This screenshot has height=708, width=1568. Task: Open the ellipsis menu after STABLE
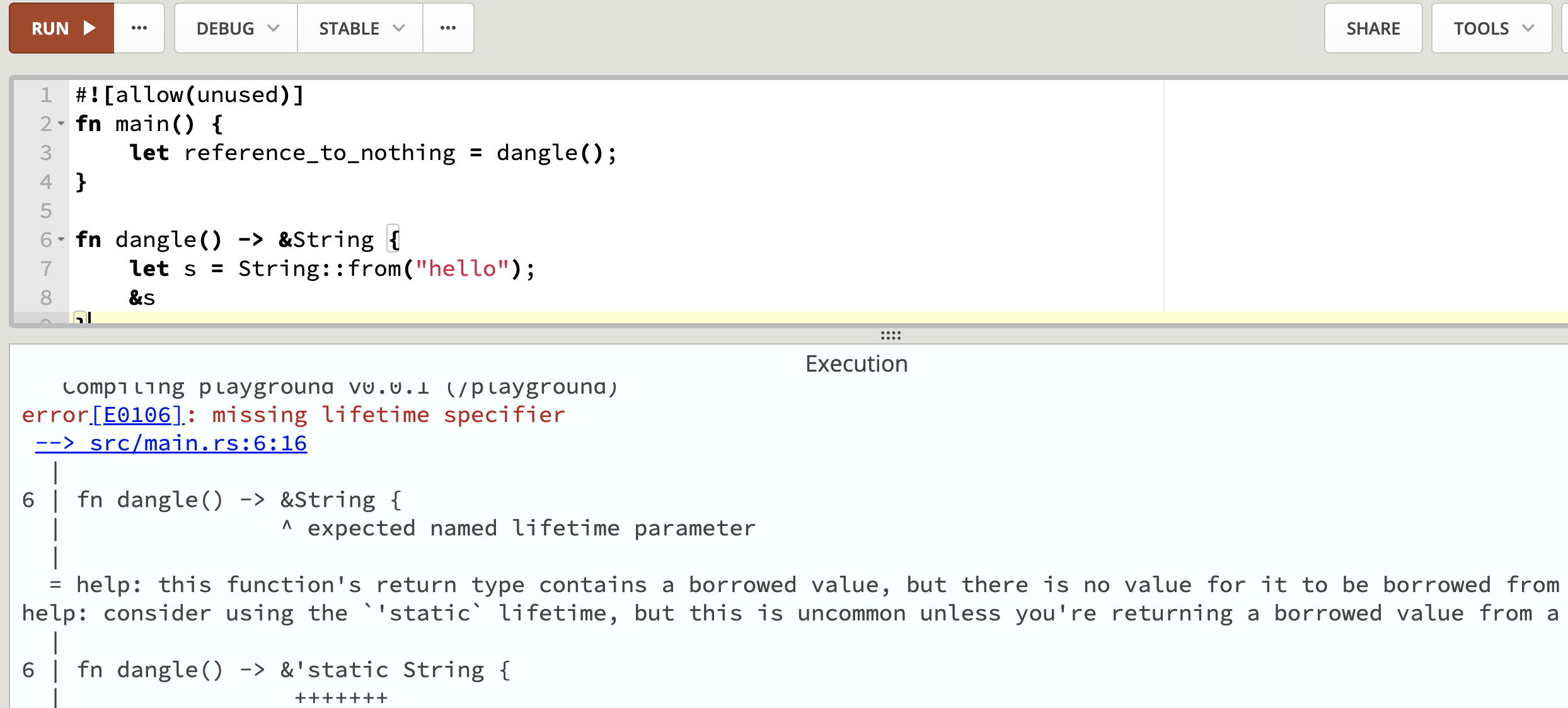(x=448, y=28)
